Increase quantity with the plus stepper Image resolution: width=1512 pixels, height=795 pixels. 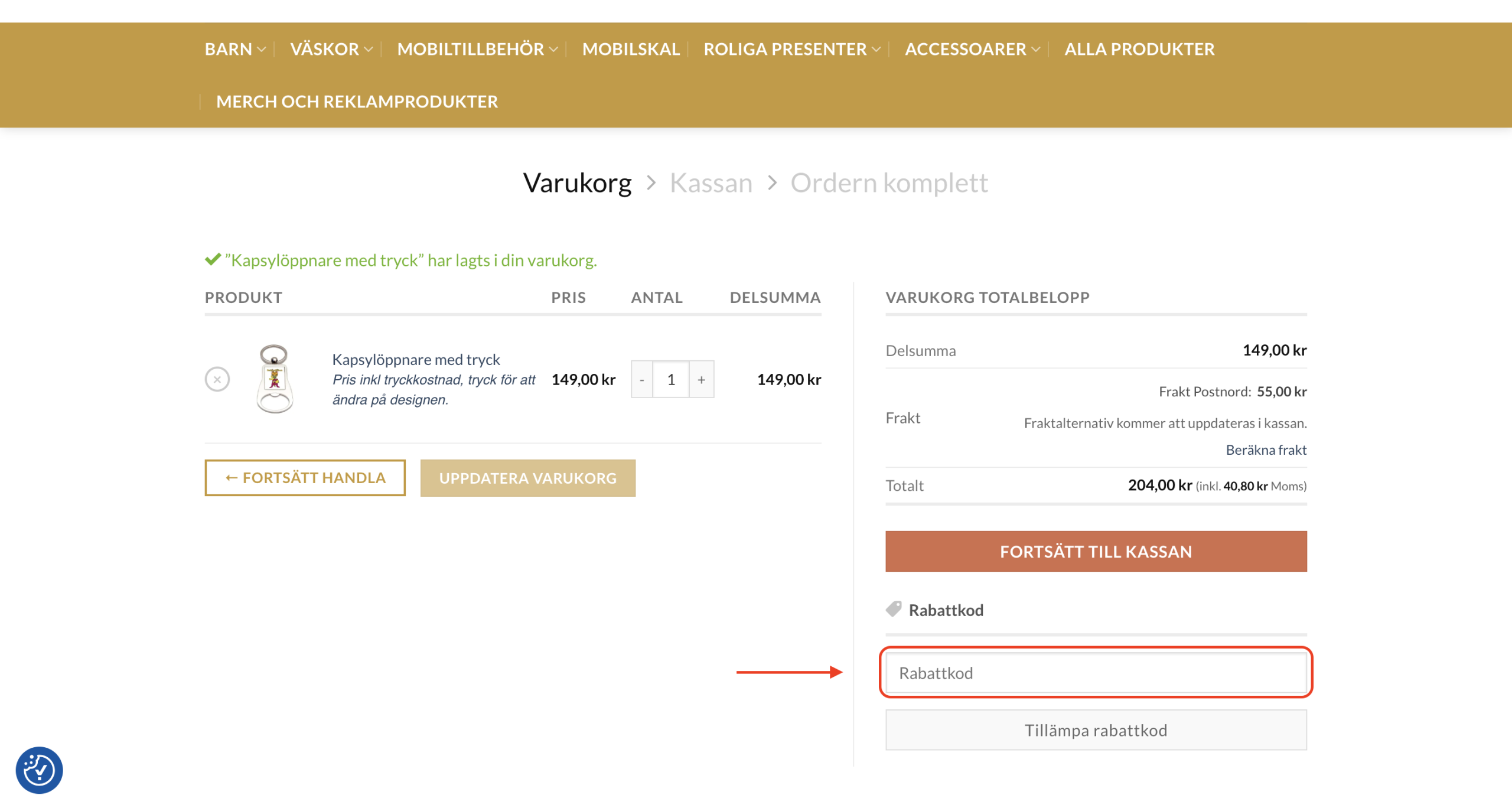click(701, 379)
